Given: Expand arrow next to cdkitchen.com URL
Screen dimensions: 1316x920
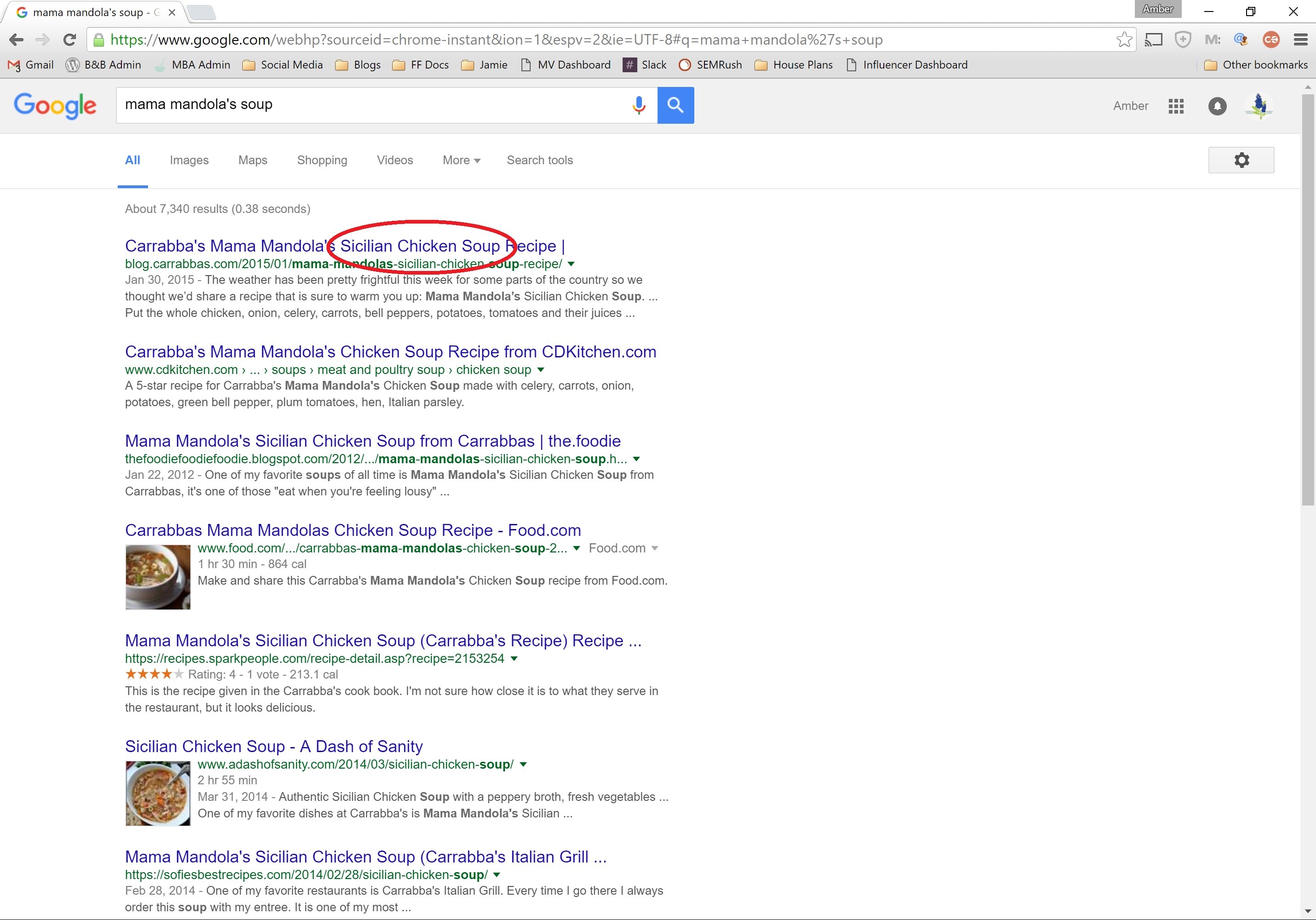Looking at the screenshot, I should [x=540, y=370].
